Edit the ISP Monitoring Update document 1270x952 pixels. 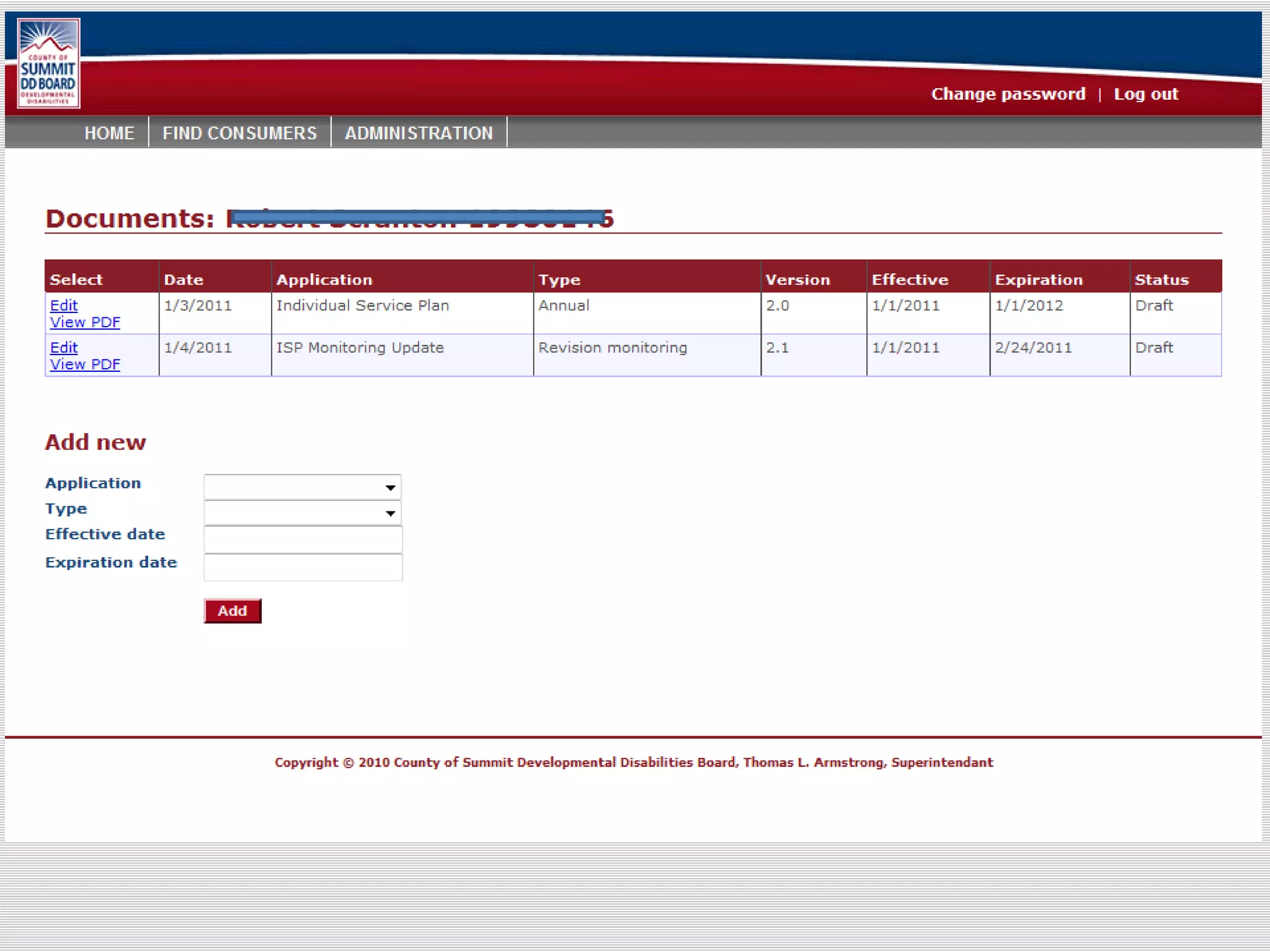point(63,347)
